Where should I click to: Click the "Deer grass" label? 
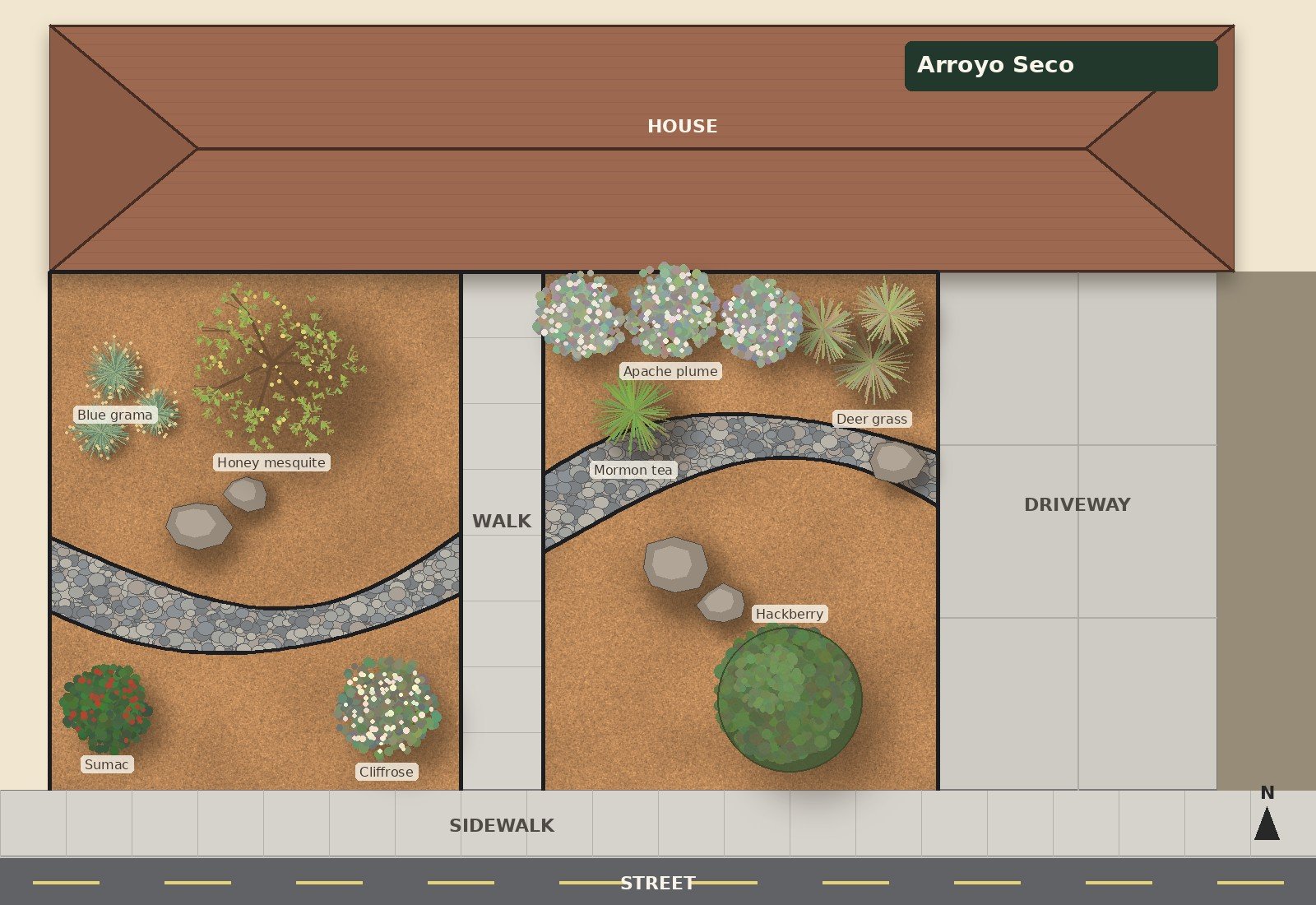pyautogui.click(x=872, y=419)
